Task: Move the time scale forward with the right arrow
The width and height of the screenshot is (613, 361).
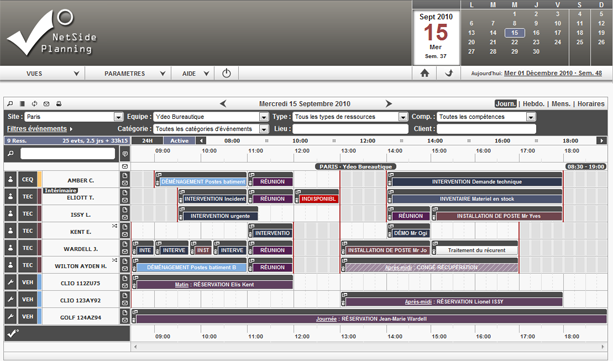Action: [601, 140]
